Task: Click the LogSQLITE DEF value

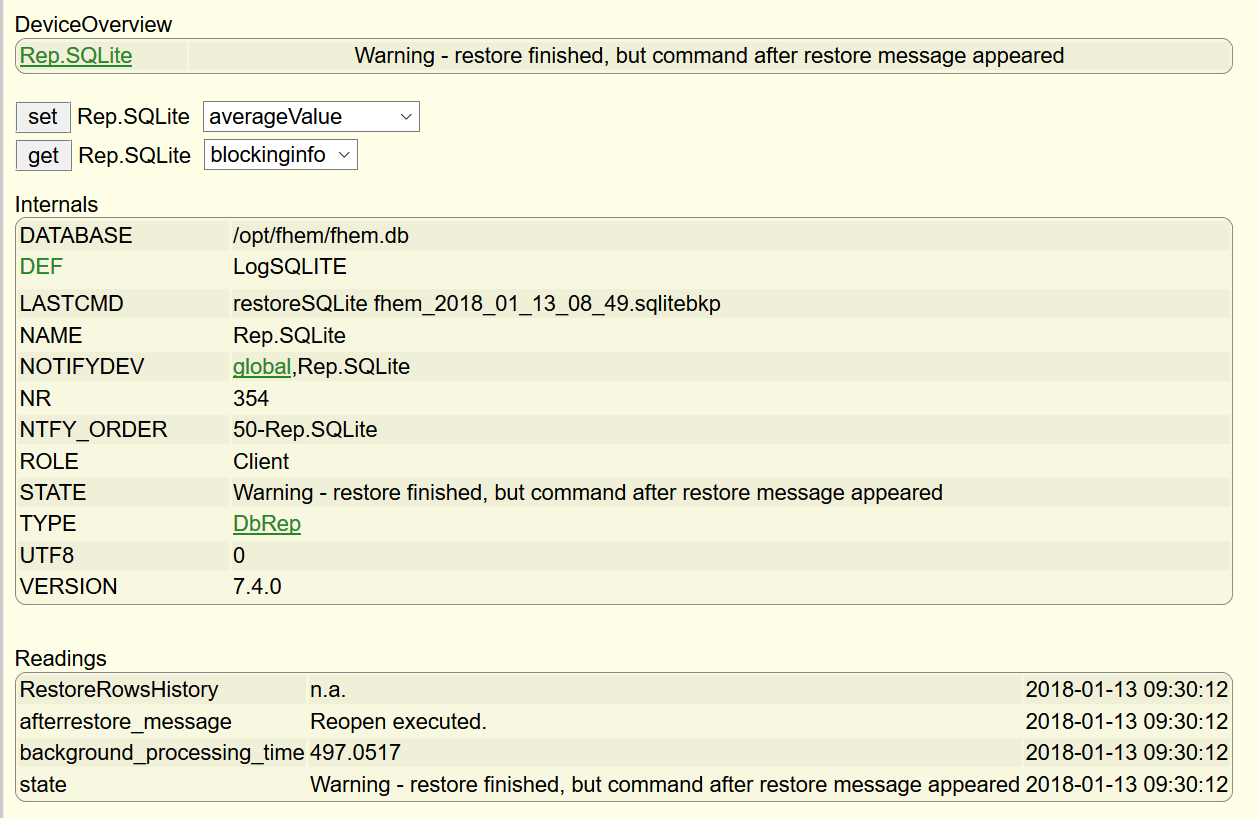Action: 290,267
